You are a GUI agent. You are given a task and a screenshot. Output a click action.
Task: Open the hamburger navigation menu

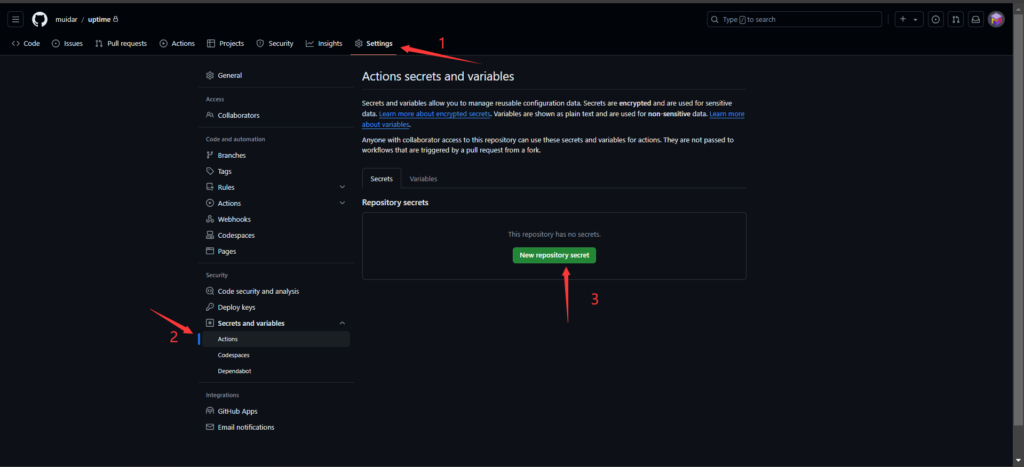16,20
